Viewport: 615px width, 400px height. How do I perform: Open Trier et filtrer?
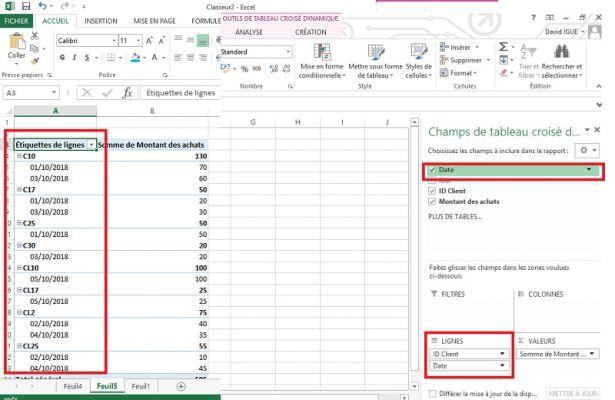(528, 61)
